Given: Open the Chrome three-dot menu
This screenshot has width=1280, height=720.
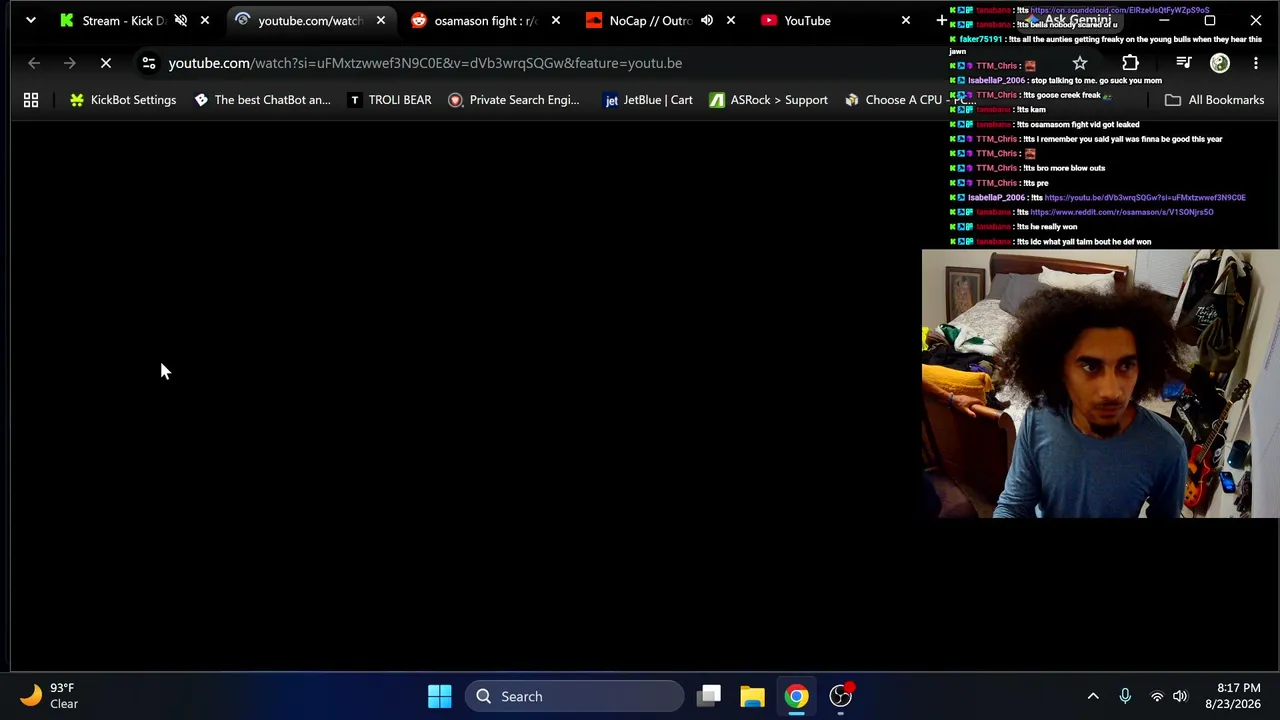Looking at the screenshot, I should [x=1256, y=63].
